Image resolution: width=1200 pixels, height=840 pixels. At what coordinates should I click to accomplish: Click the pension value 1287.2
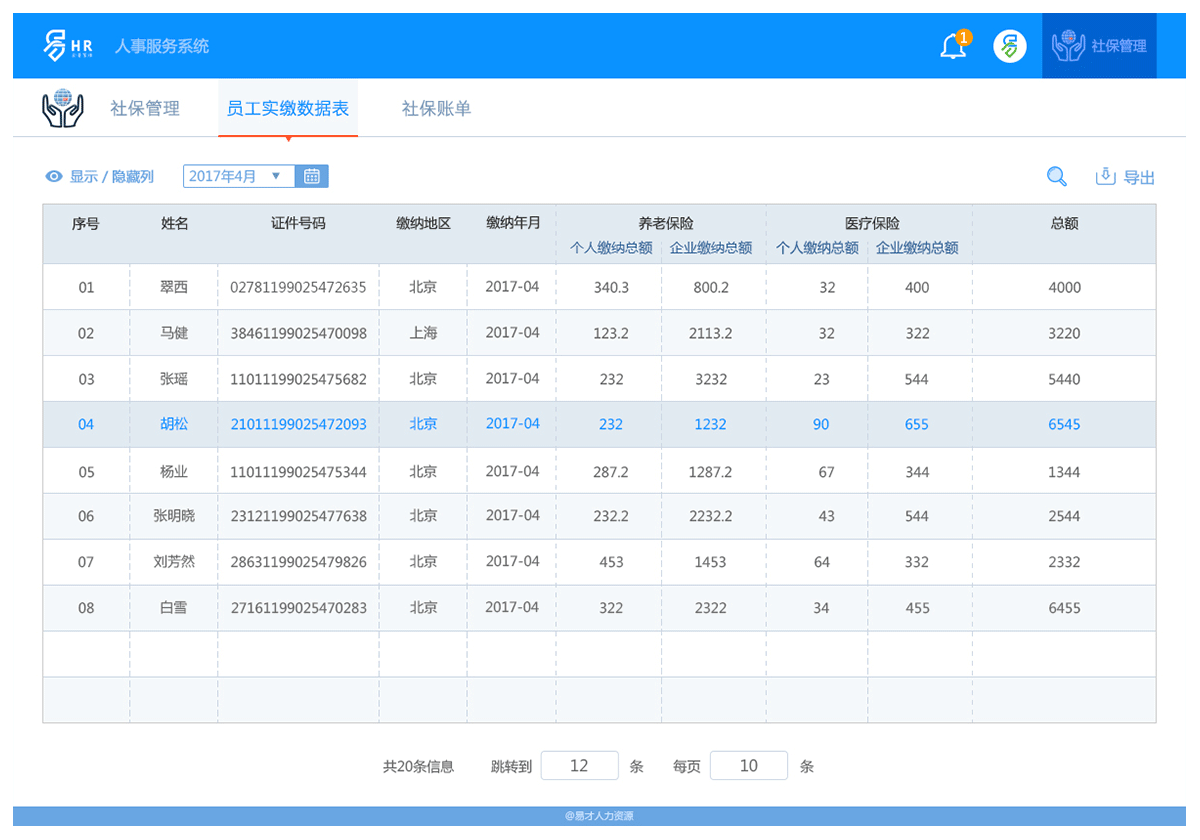click(x=710, y=472)
